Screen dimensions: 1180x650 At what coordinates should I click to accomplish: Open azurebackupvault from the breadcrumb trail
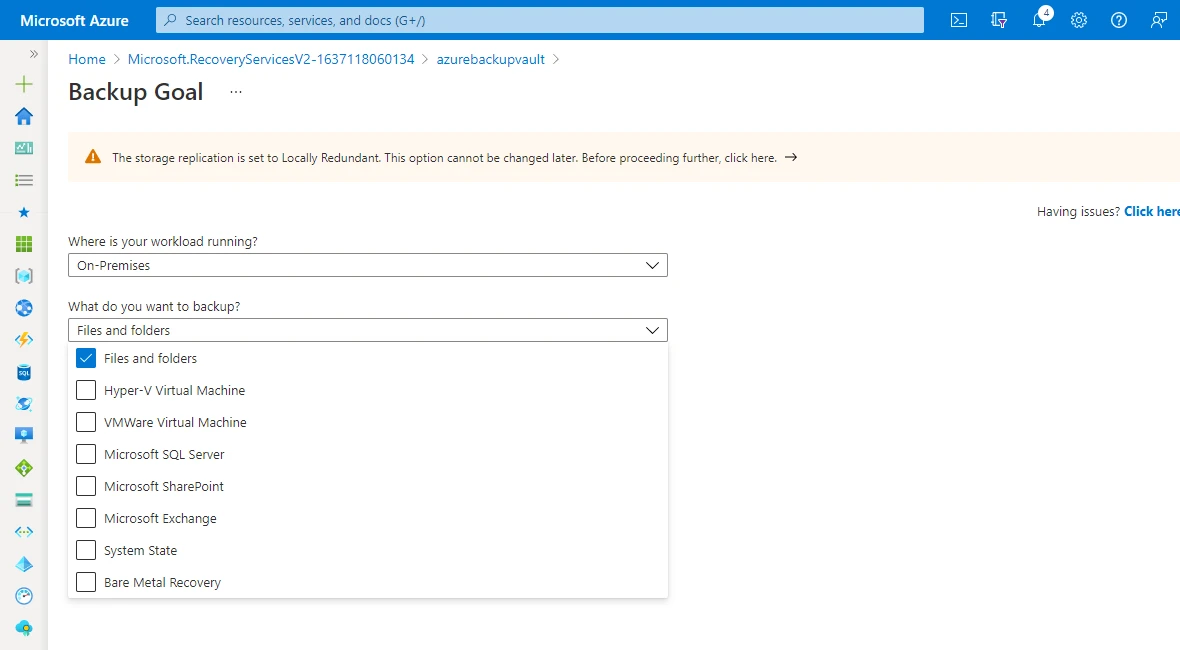(489, 59)
